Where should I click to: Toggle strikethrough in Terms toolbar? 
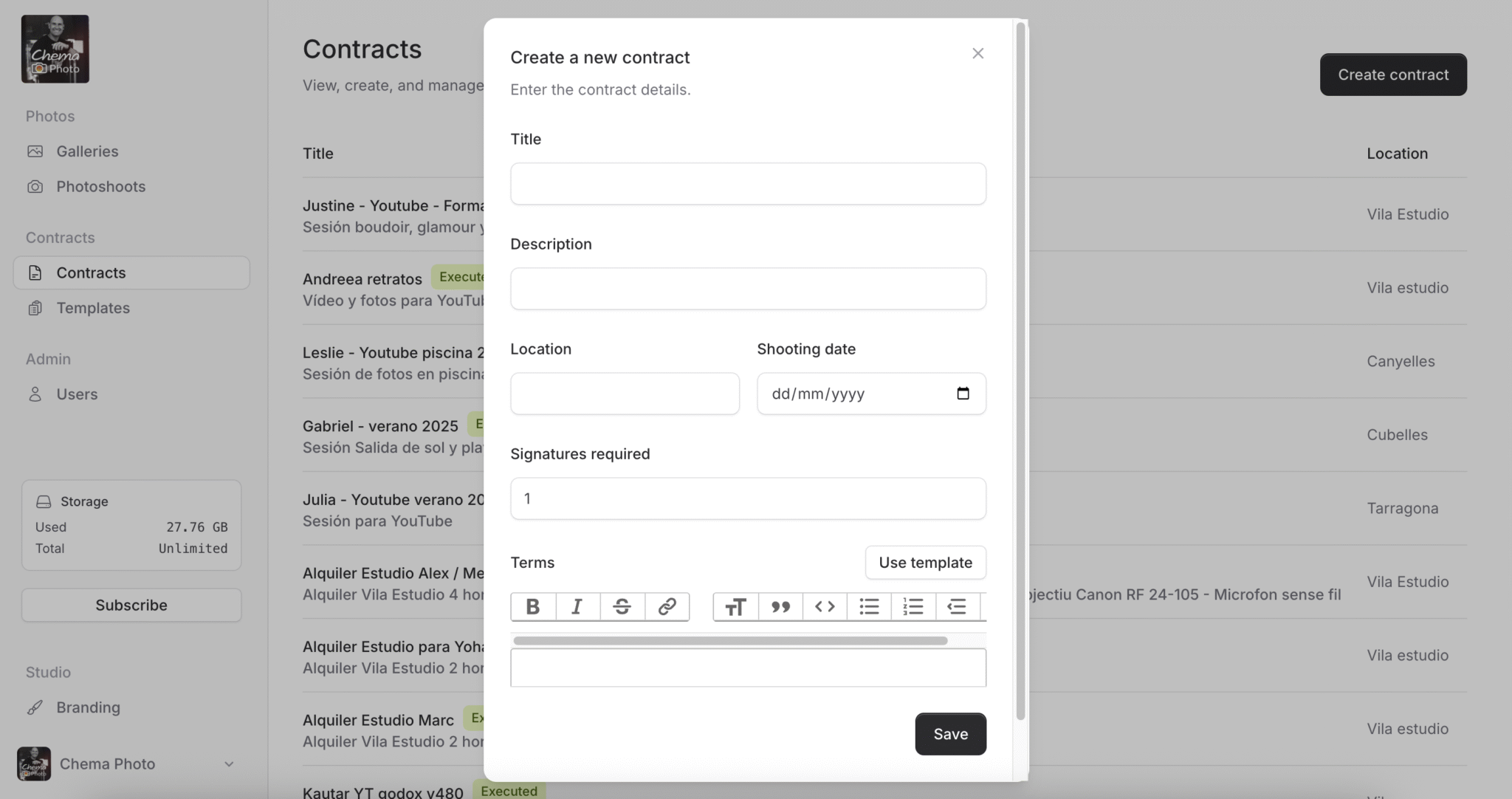[622, 607]
